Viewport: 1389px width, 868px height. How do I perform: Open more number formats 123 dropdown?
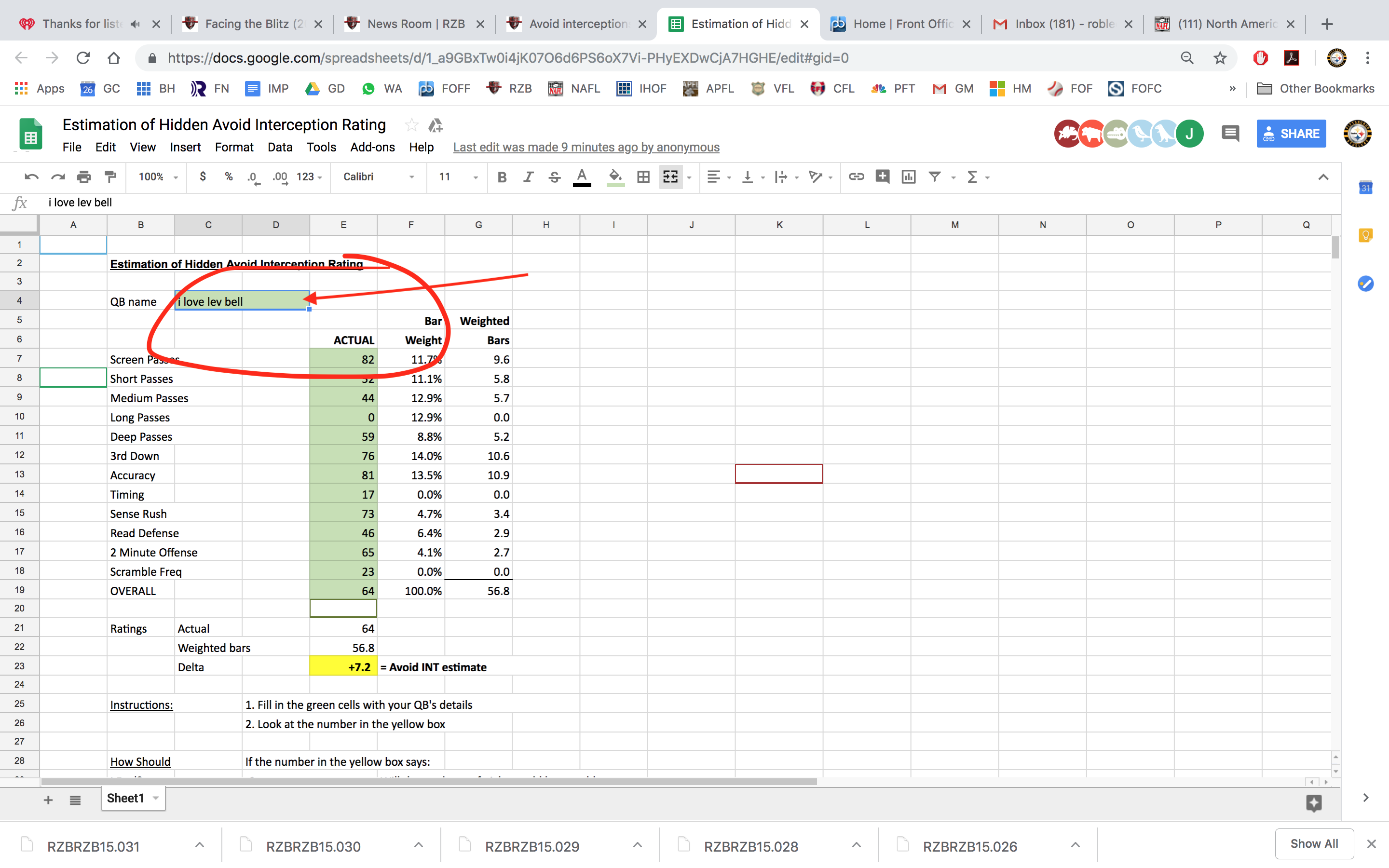tap(309, 177)
